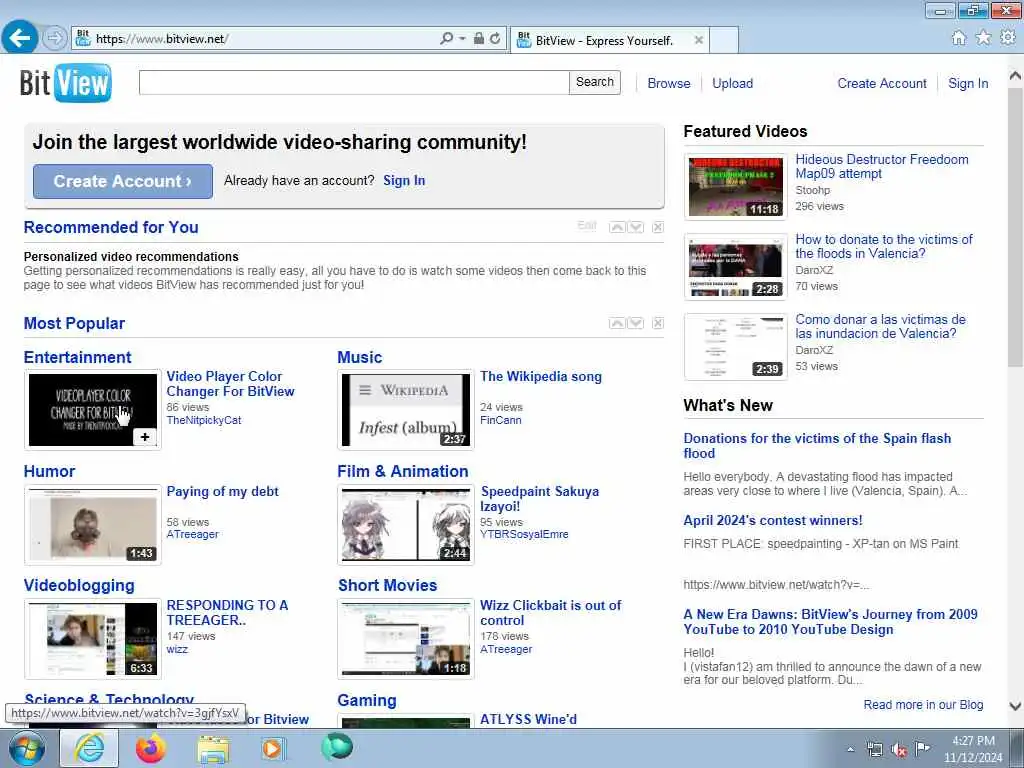Open the Gaming category heading
Screen dimensions: 1024x768
366,700
